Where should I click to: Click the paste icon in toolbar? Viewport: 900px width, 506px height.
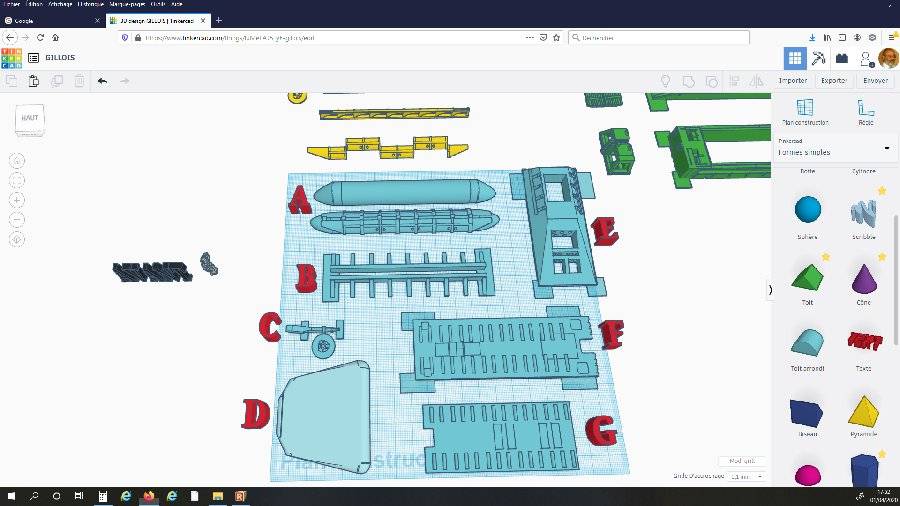click(x=34, y=81)
